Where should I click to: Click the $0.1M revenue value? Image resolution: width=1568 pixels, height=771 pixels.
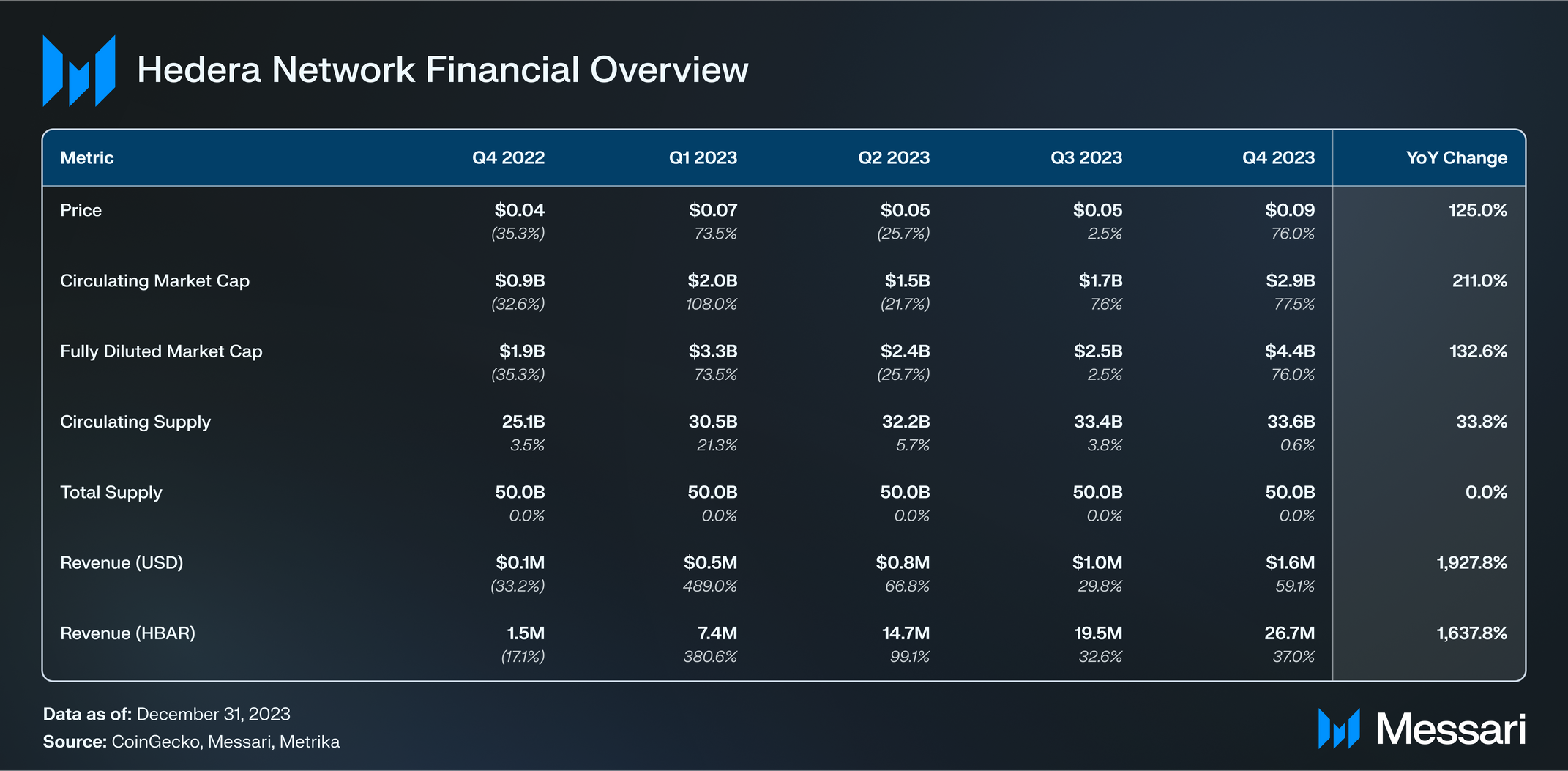(x=520, y=562)
